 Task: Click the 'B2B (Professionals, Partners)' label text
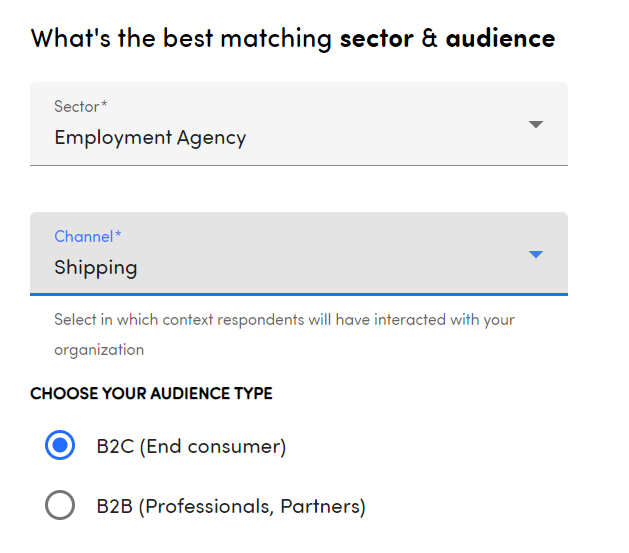coord(231,506)
